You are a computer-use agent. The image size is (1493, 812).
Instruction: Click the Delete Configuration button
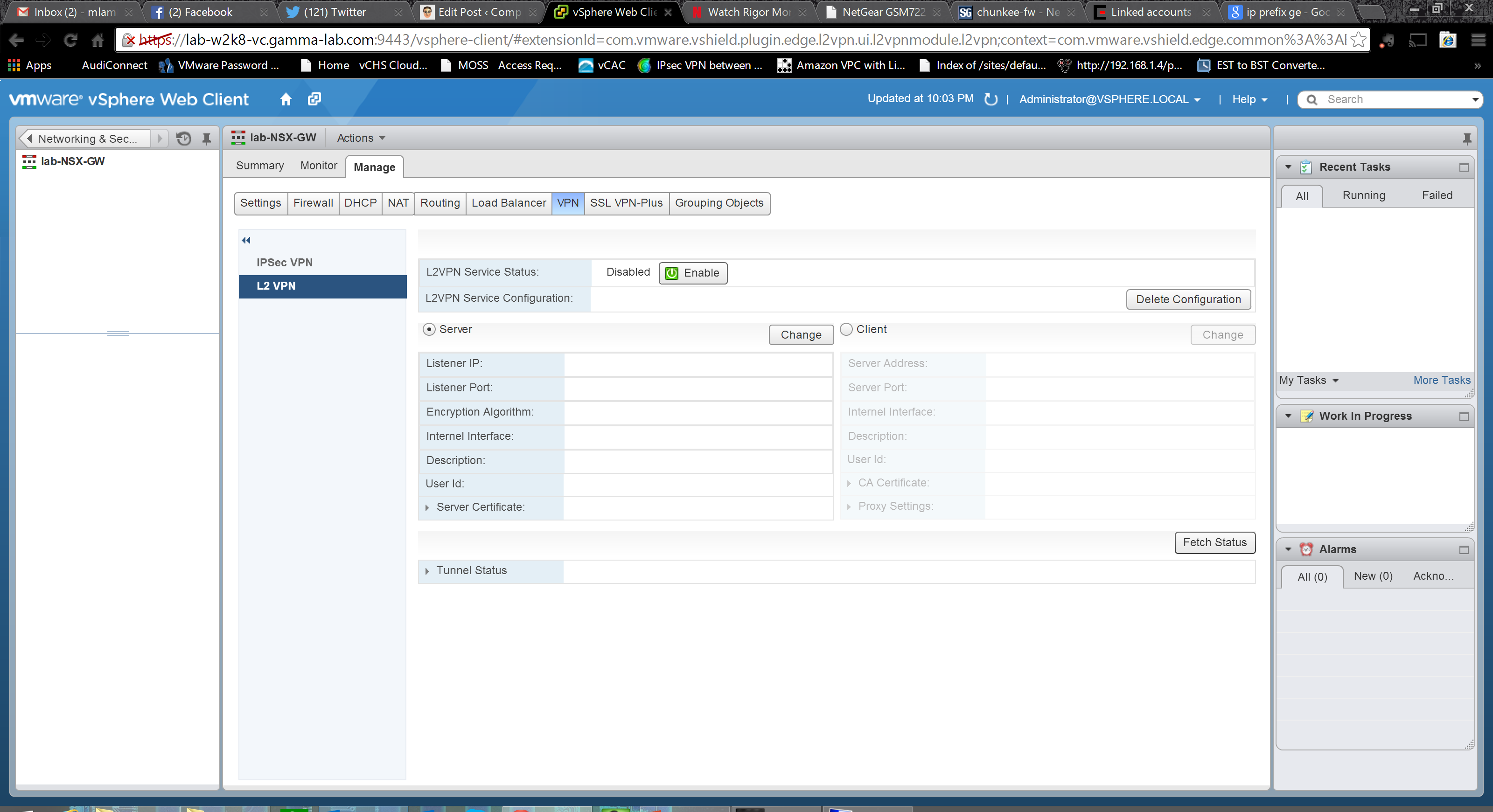coord(1188,299)
